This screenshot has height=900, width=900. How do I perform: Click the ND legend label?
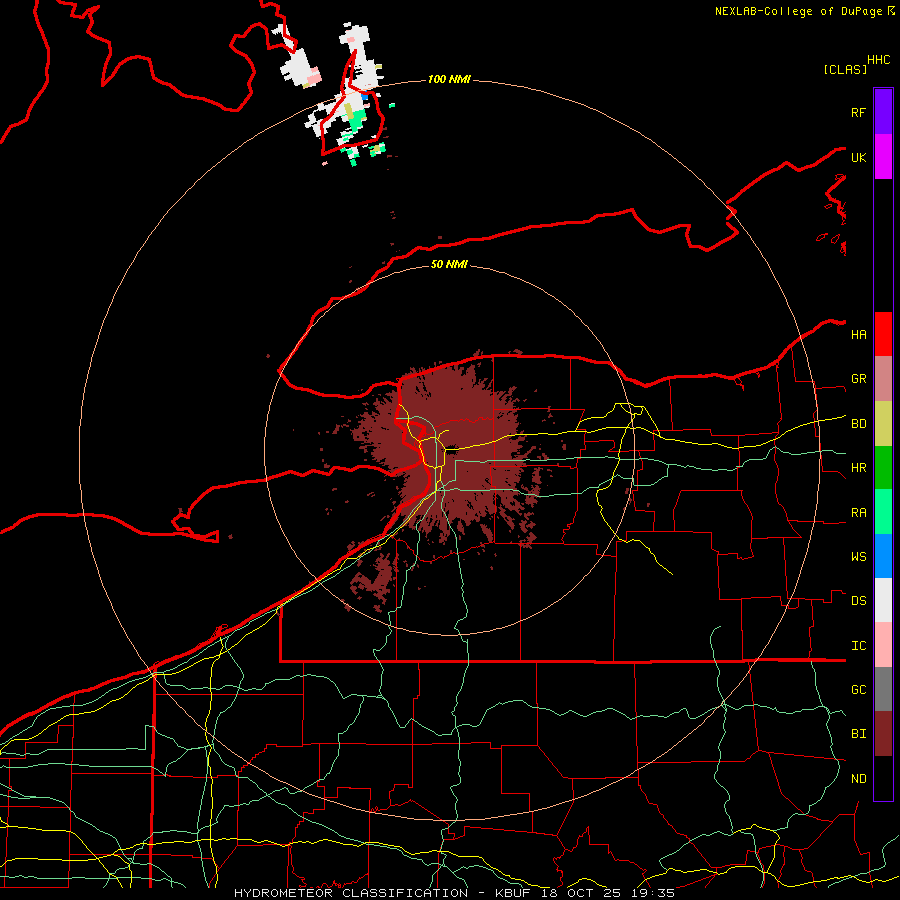[x=859, y=779]
